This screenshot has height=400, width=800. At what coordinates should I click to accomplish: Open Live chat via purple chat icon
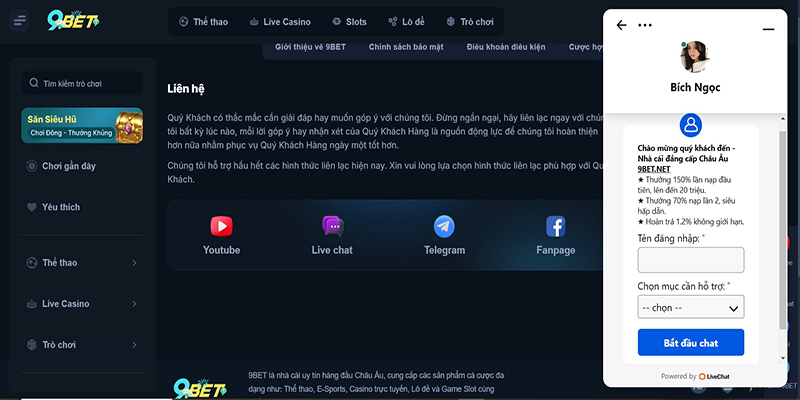[332, 227]
